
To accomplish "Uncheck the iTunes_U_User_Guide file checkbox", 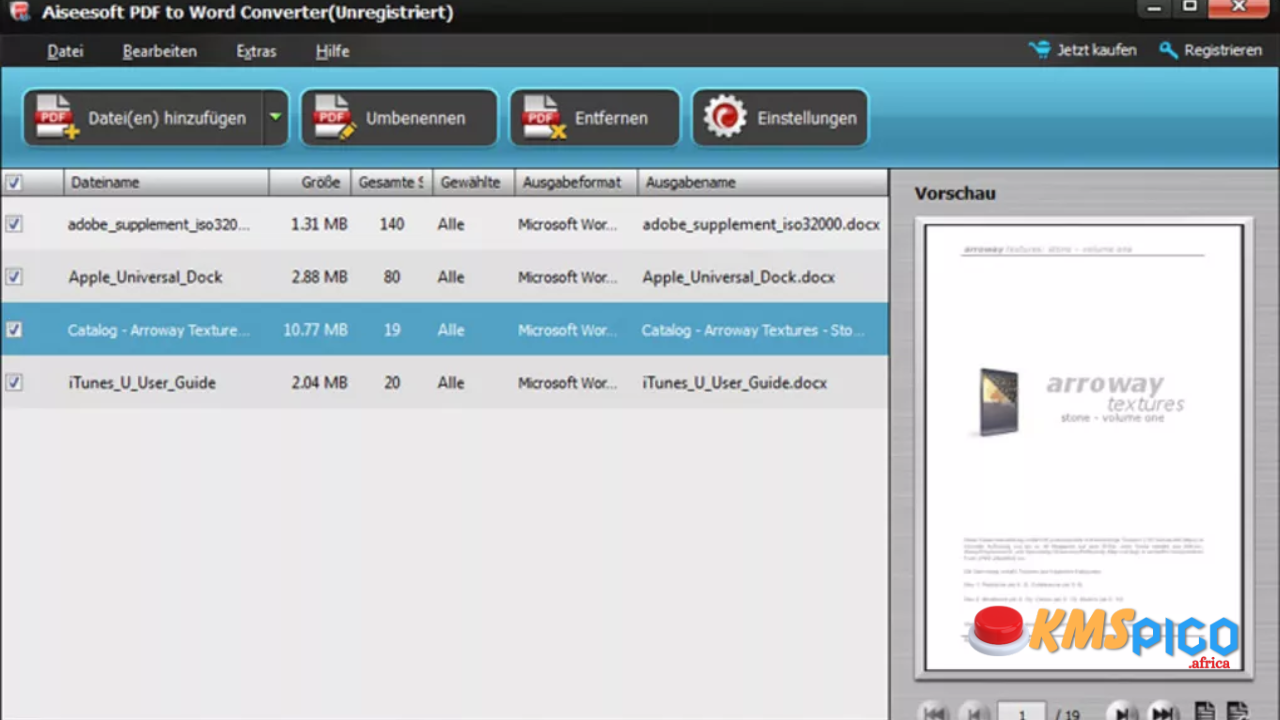I will tap(14, 382).
